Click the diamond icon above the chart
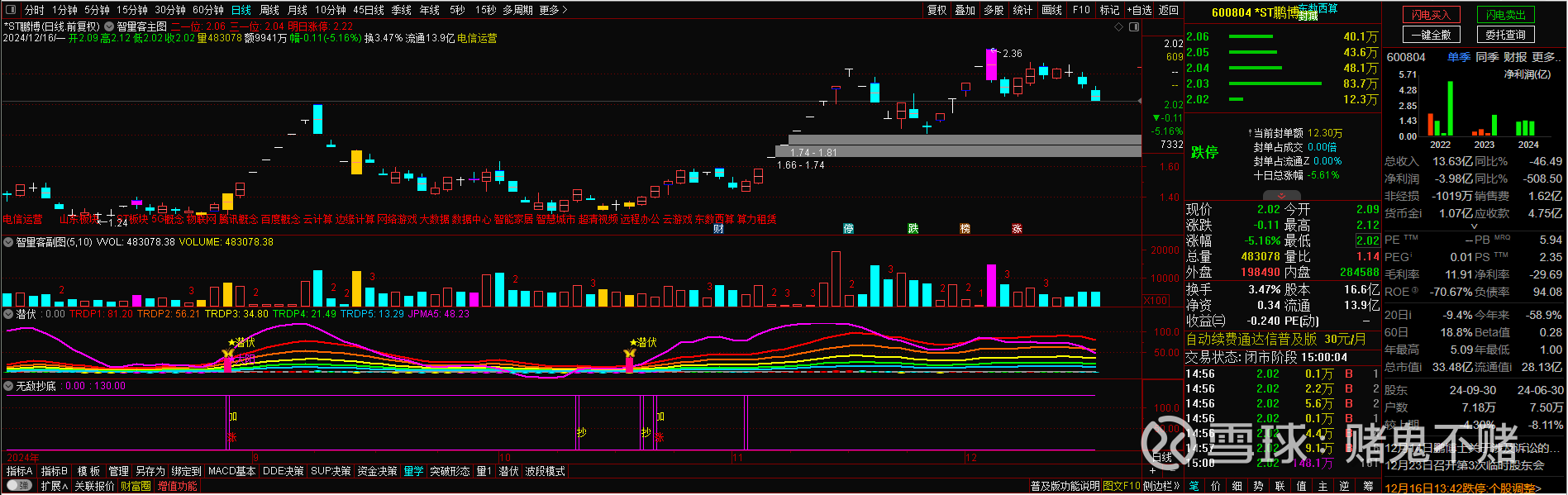This screenshot has width=1568, height=495. [x=1119, y=26]
